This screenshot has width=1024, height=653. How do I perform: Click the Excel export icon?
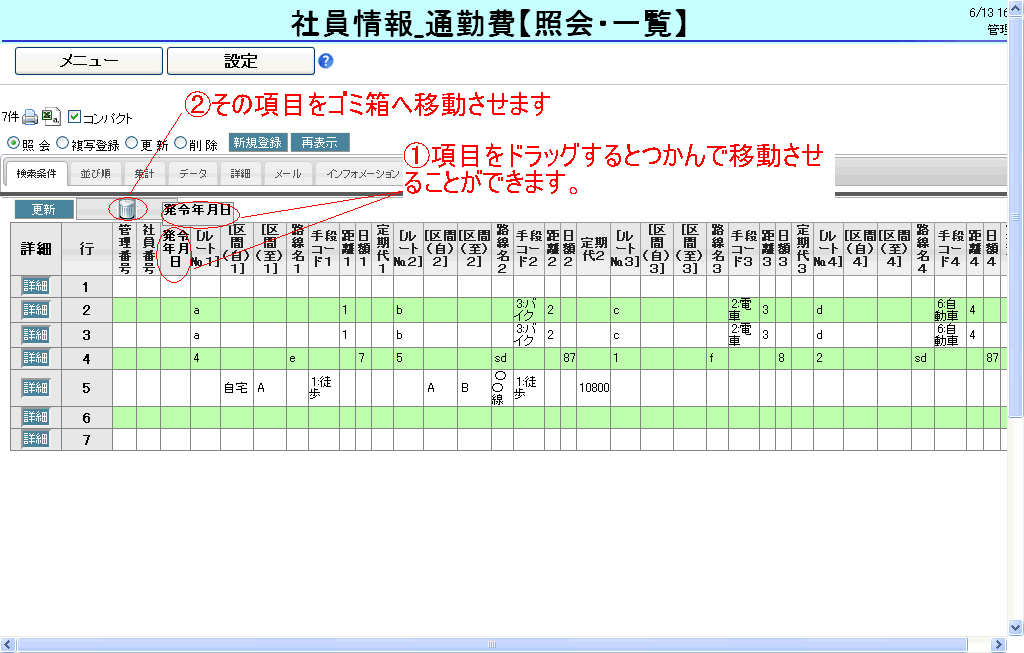pos(51,117)
